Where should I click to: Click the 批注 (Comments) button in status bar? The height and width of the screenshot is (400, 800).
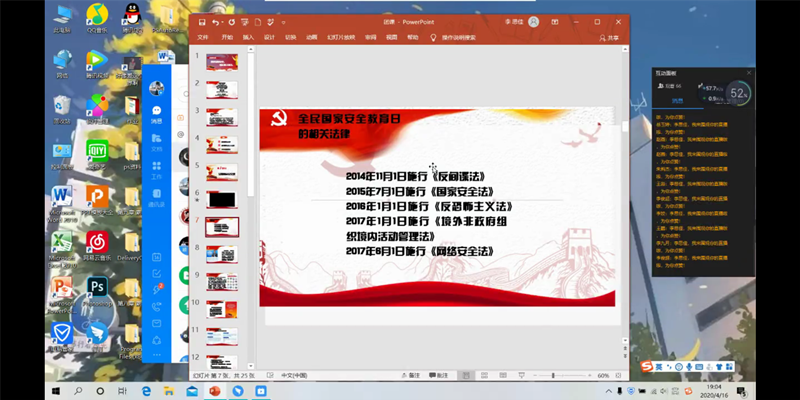pos(438,375)
